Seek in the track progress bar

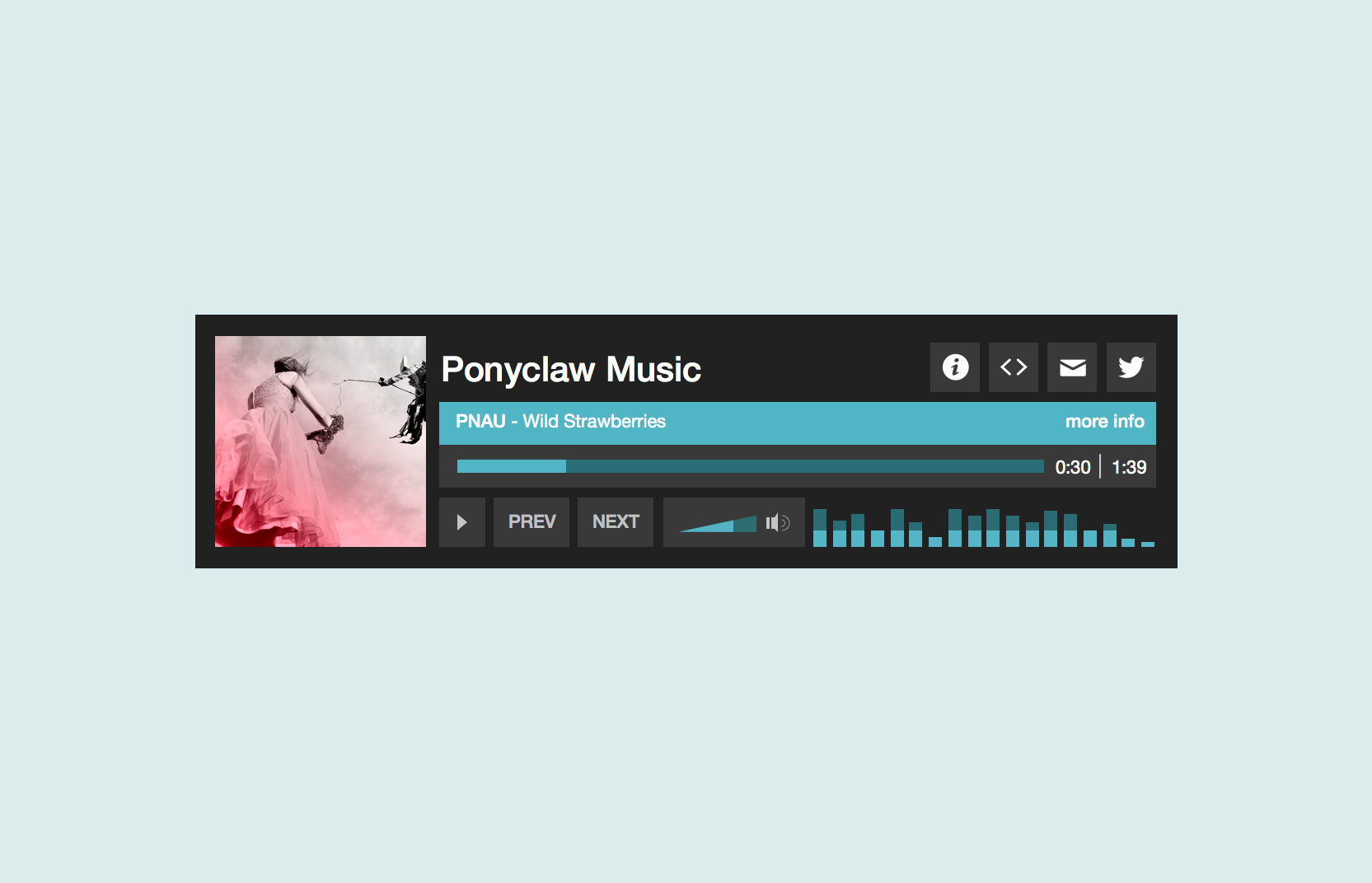click(x=751, y=466)
